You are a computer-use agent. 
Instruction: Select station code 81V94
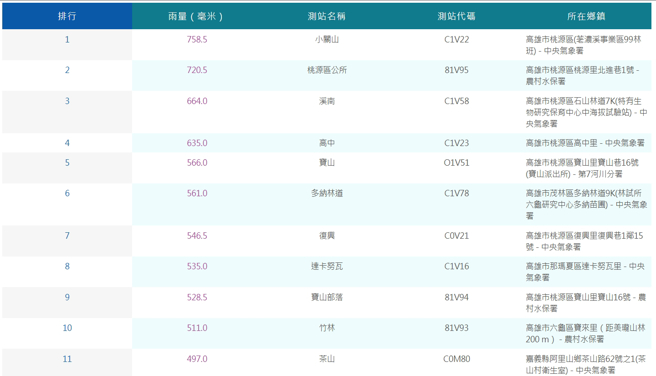456,297
